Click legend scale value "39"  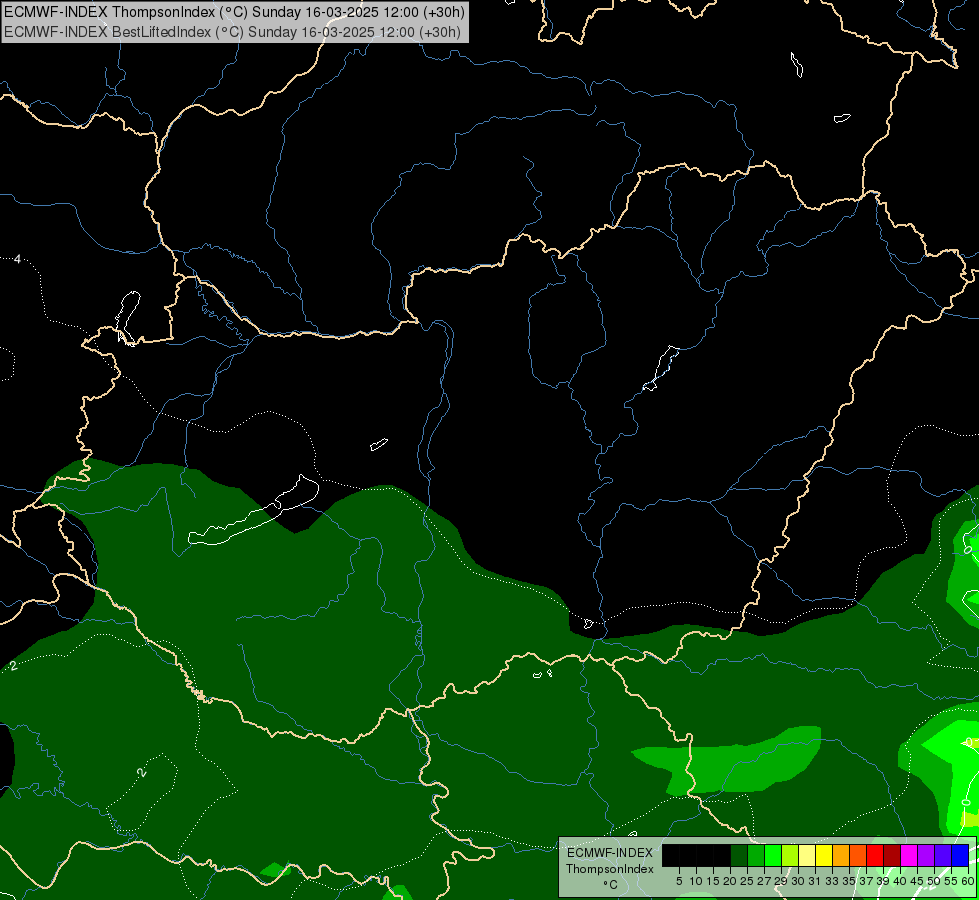tap(883, 881)
